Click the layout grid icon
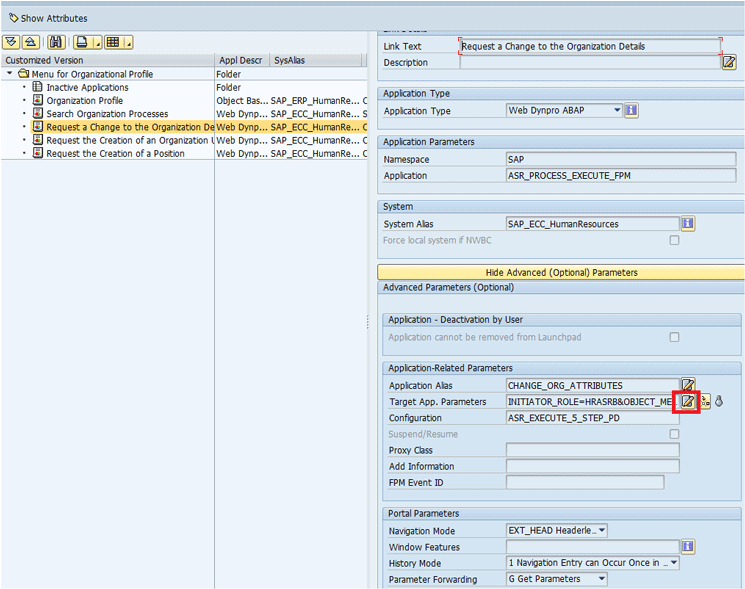Viewport: 745px width, 589px height. [x=113, y=42]
